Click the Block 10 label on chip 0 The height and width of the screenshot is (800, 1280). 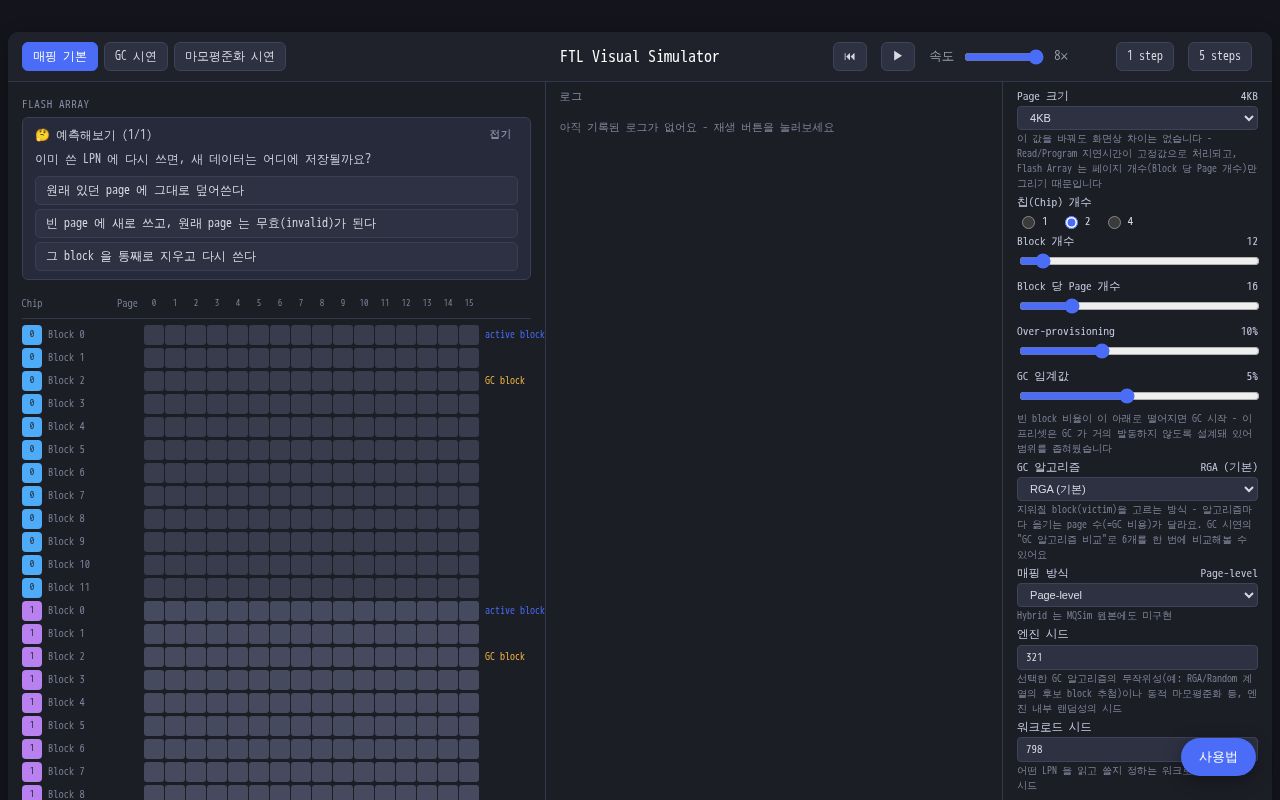pyautogui.click(x=69, y=564)
